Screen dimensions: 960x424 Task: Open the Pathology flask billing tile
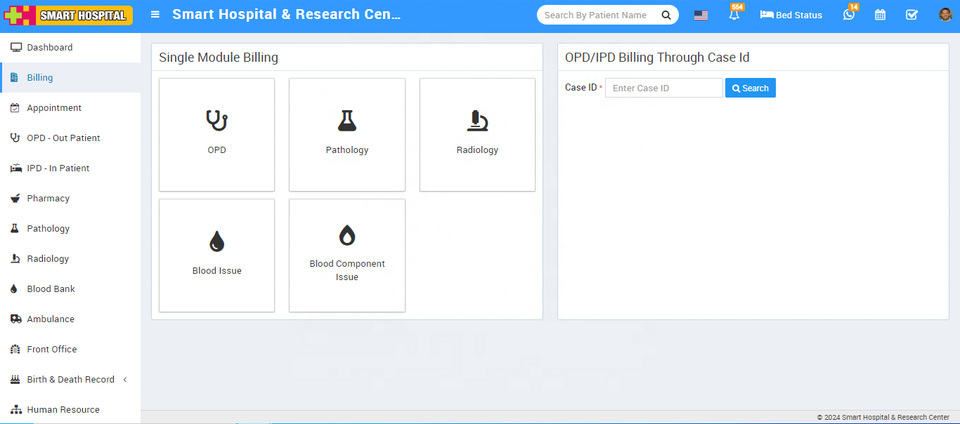[x=347, y=134]
